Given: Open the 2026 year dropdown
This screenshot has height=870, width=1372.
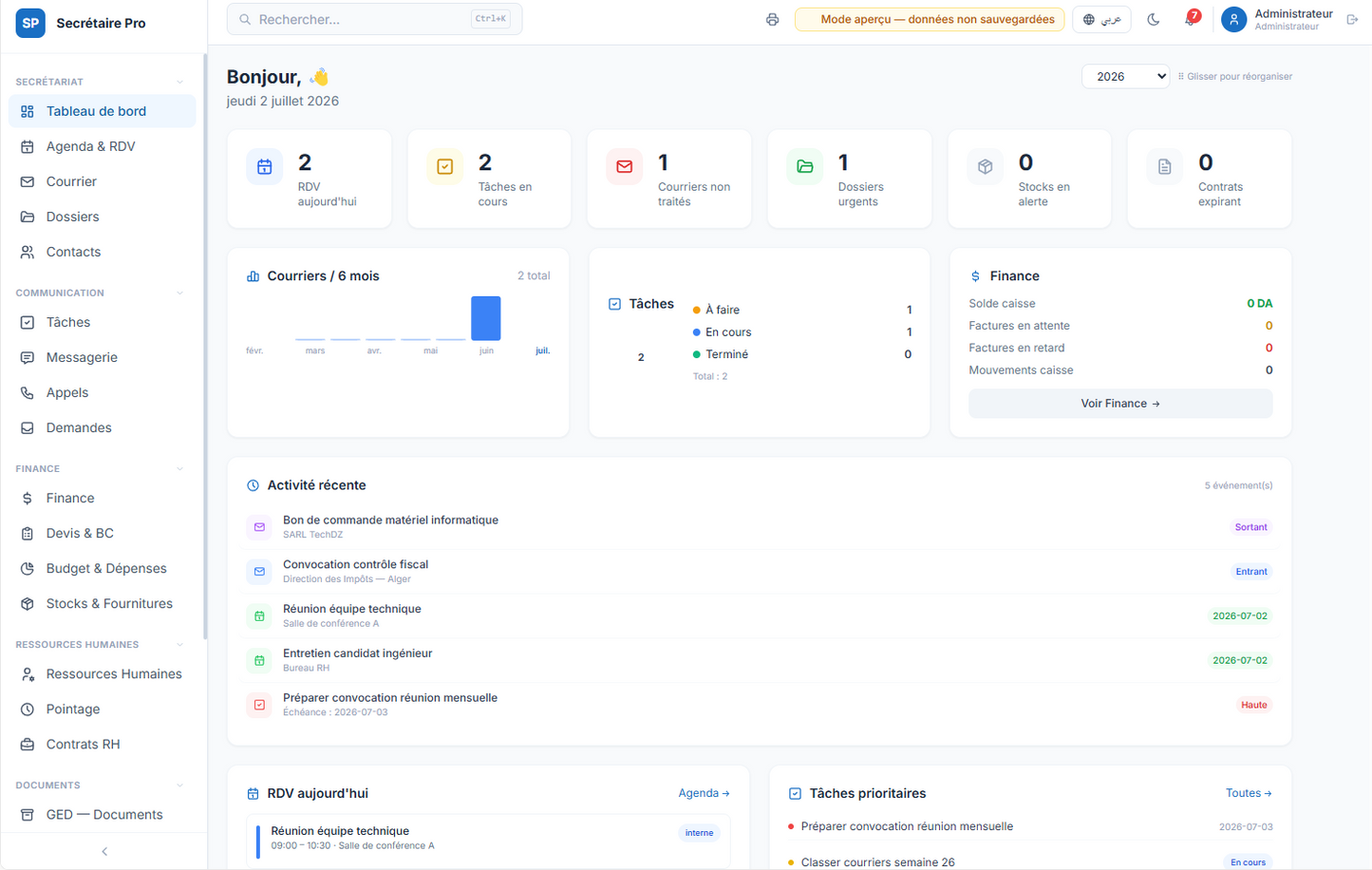Looking at the screenshot, I should pyautogui.click(x=1125, y=77).
